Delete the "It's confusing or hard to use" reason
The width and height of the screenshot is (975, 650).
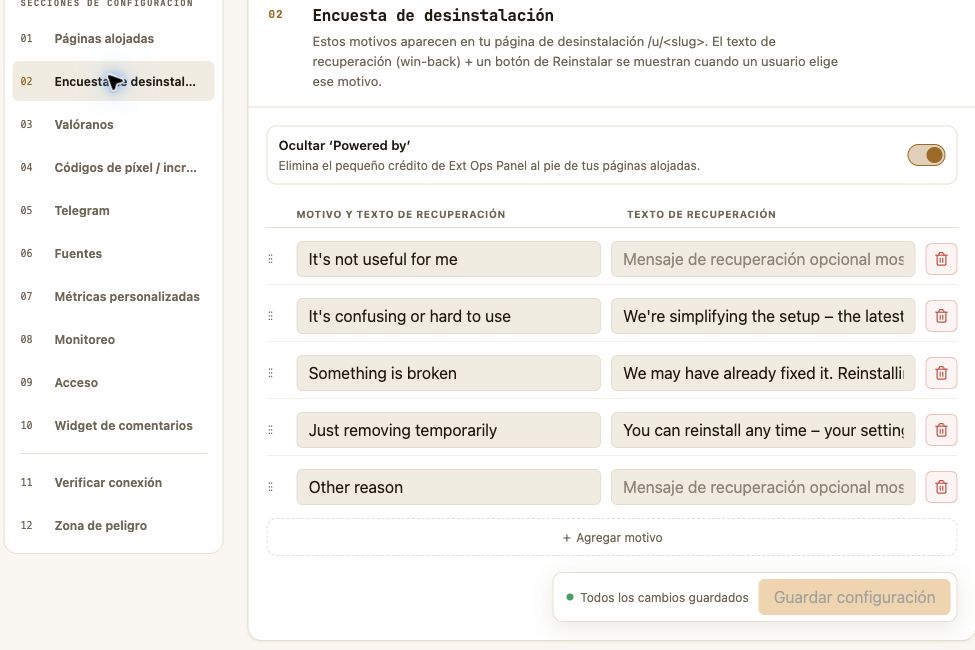pos(941,316)
